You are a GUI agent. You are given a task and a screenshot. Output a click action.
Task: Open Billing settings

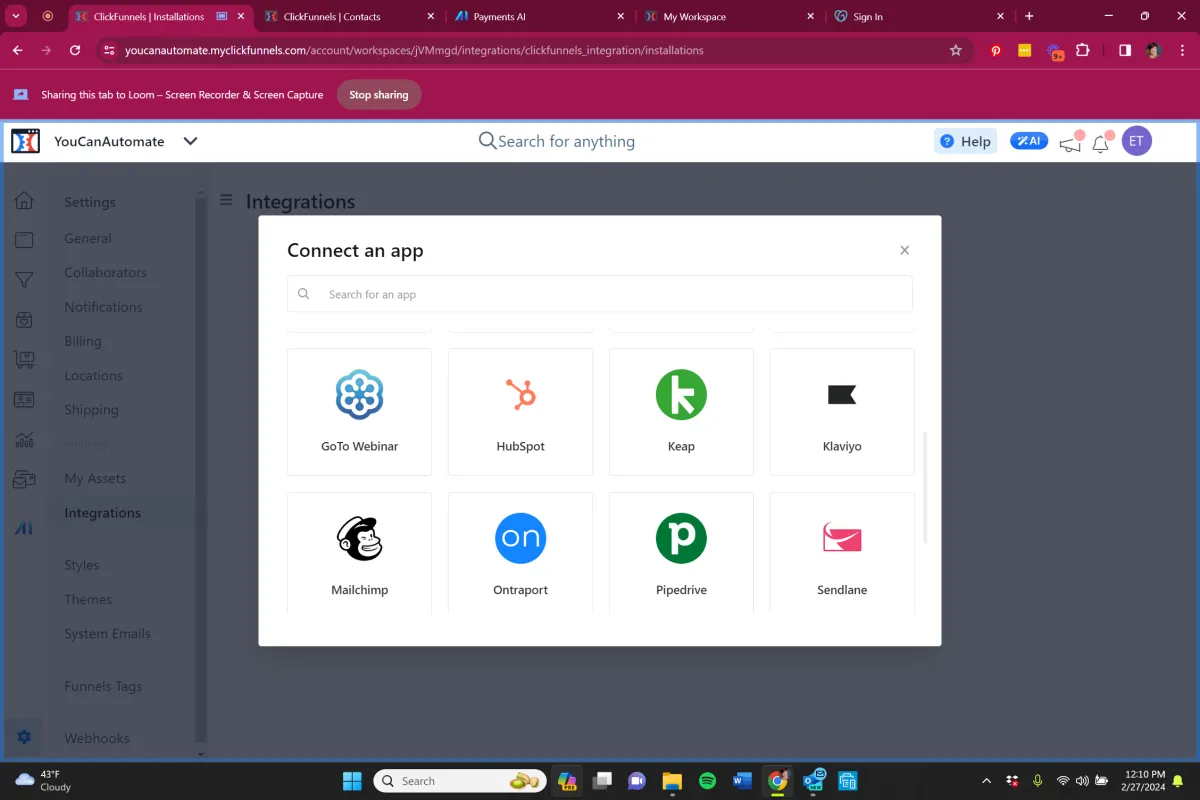83,341
